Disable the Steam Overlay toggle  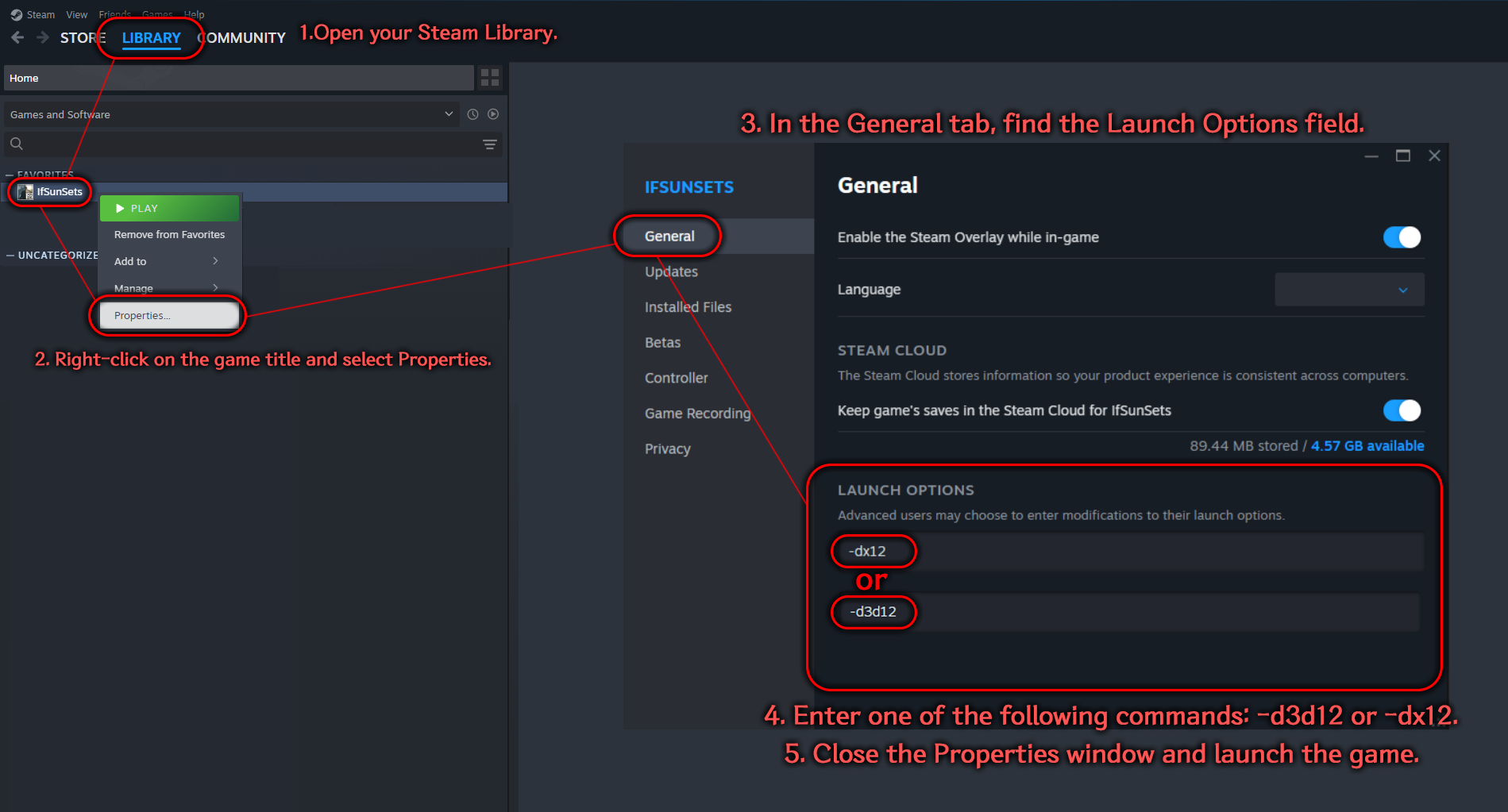[x=1401, y=237]
